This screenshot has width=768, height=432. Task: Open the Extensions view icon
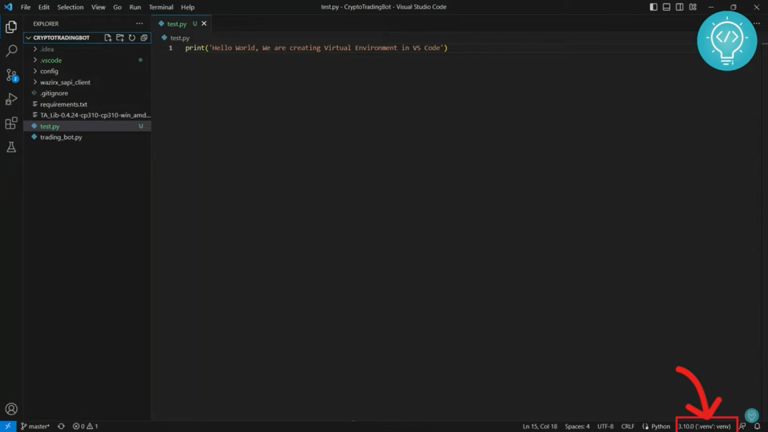click(x=11, y=123)
